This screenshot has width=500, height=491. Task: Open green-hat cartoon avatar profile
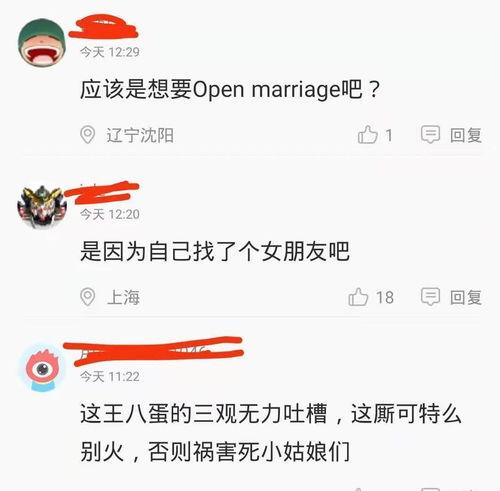42,43
